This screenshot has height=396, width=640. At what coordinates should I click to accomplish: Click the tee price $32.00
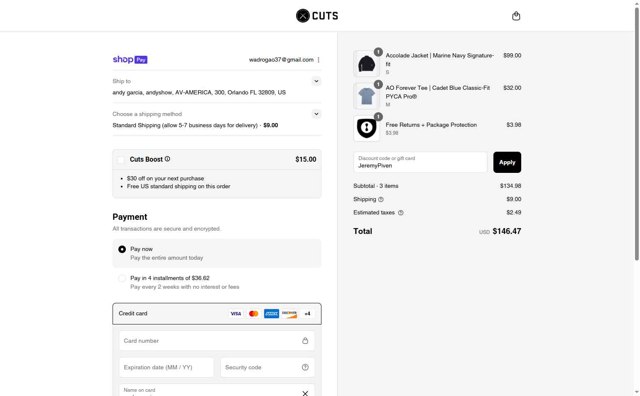(x=512, y=88)
